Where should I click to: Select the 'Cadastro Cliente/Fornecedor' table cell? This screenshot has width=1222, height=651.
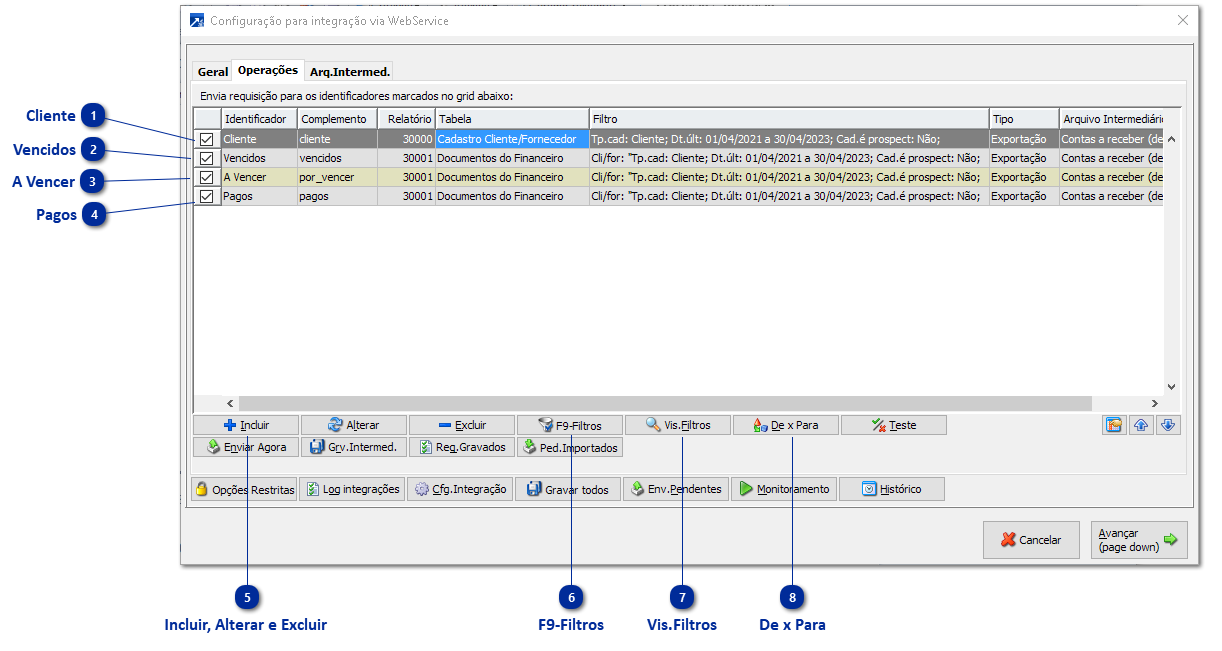[512, 139]
